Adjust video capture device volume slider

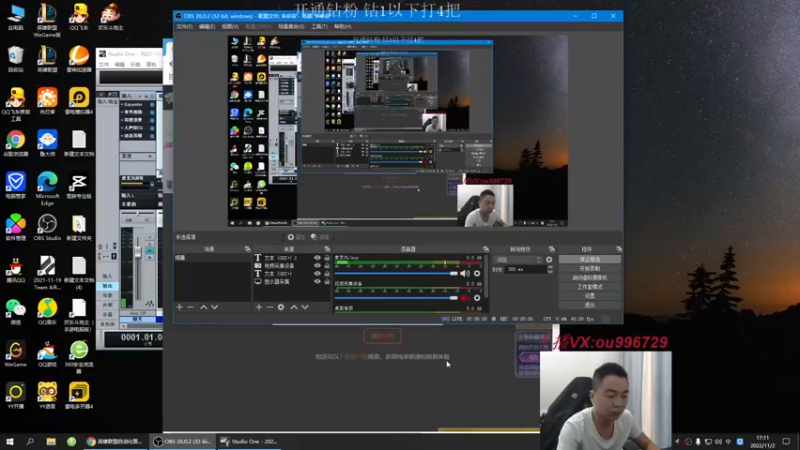pos(454,298)
